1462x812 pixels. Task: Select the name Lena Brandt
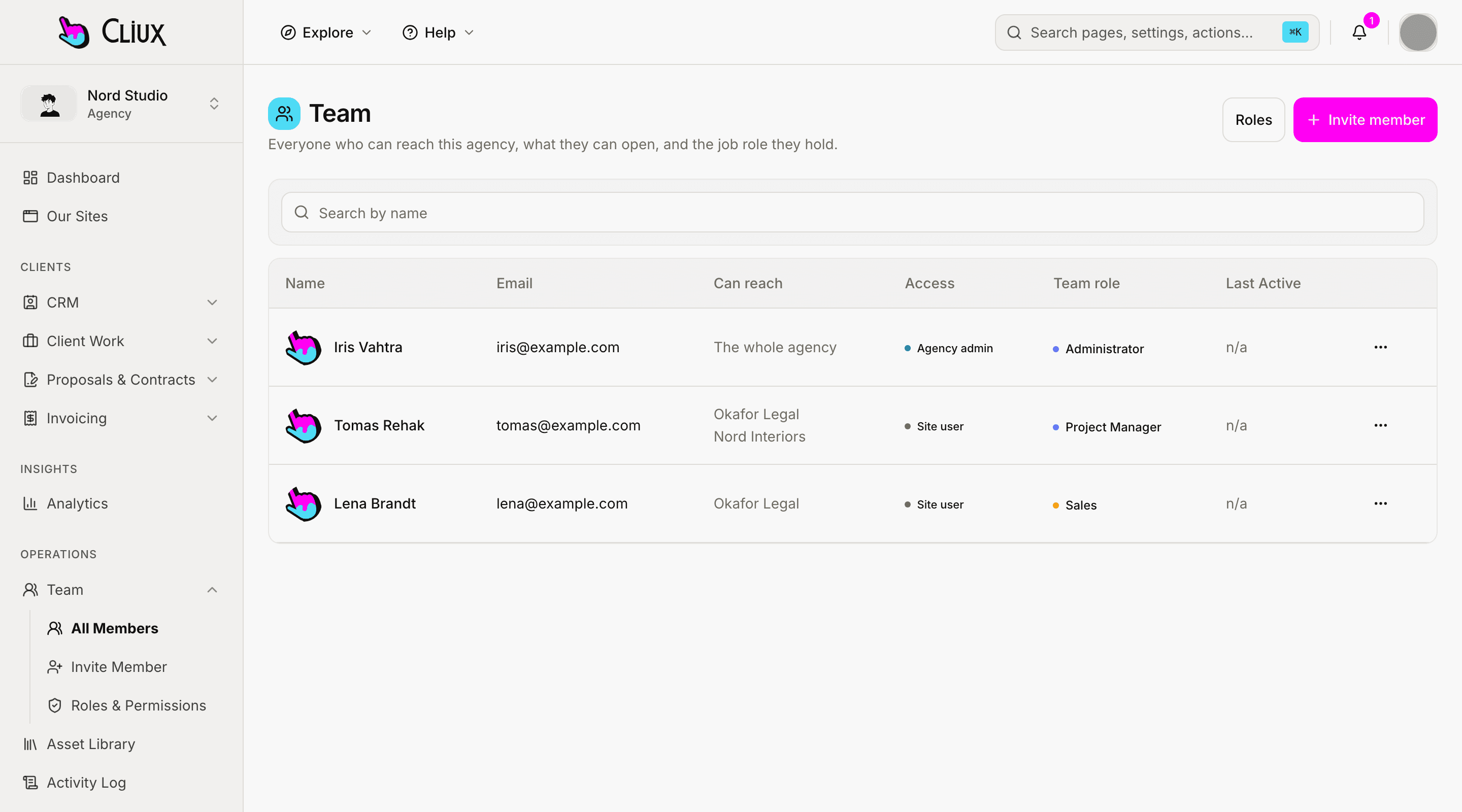tap(374, 504)
